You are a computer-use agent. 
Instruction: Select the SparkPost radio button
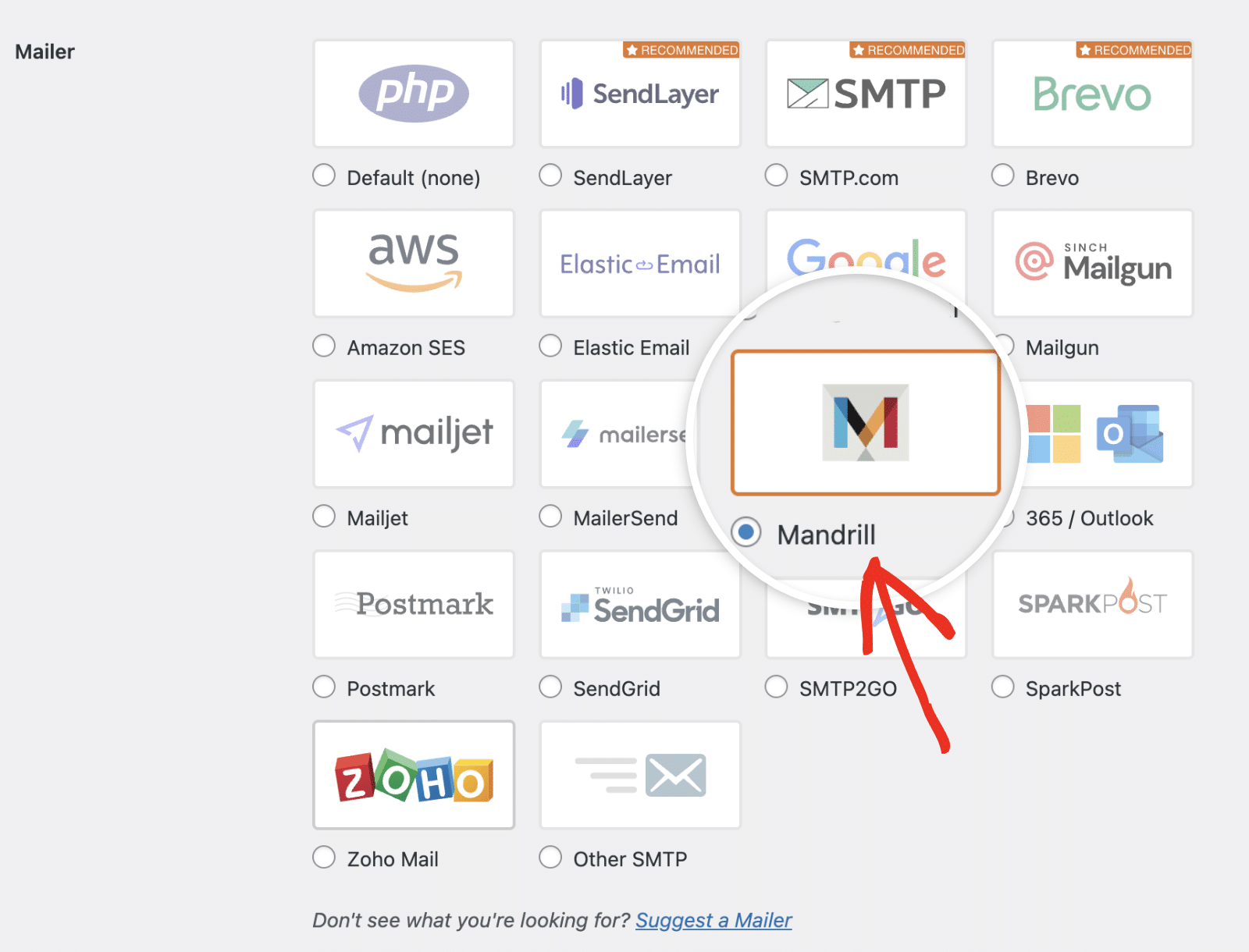click(1002, 686)
